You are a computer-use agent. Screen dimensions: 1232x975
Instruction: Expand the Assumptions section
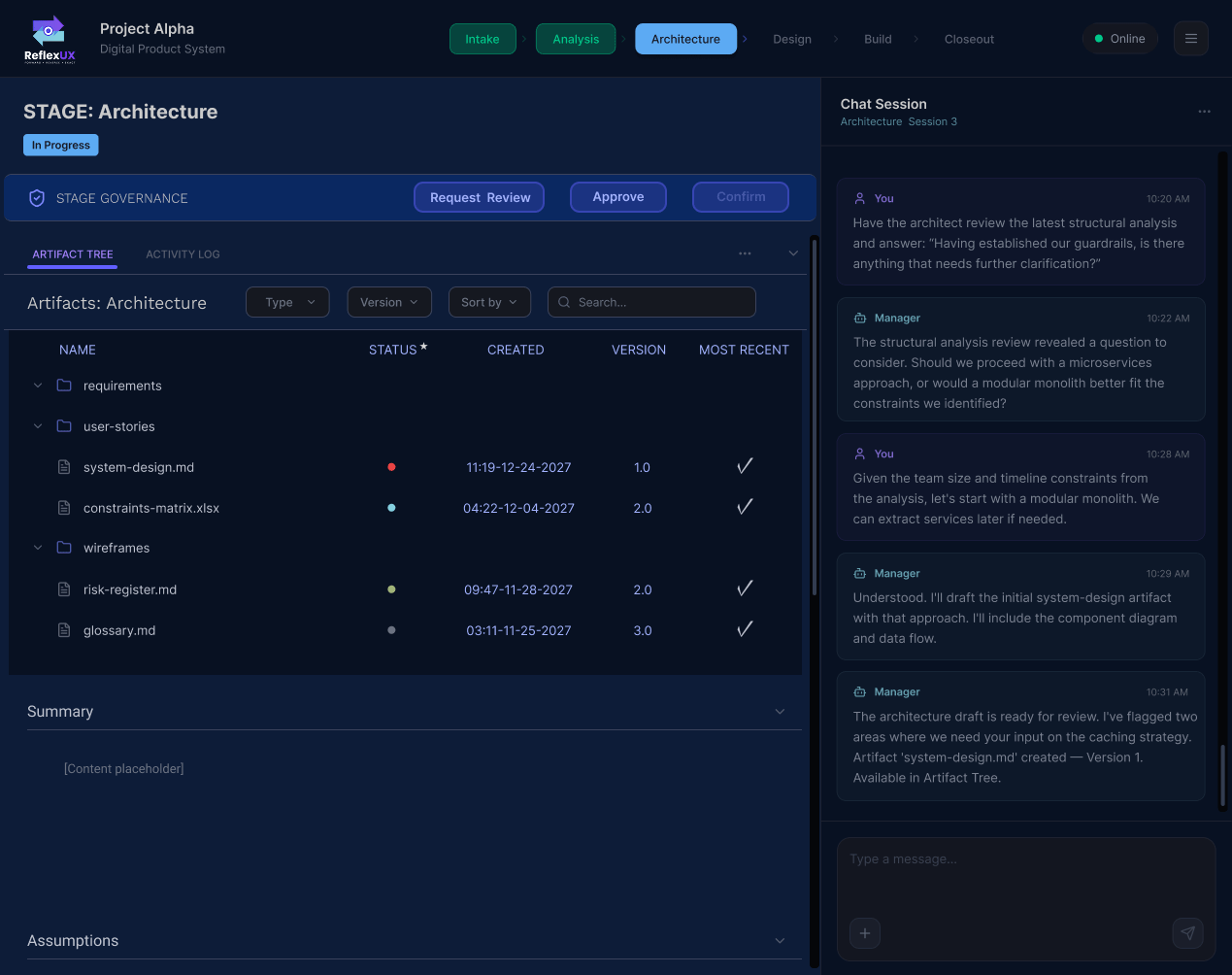click(x=780, y=941)
